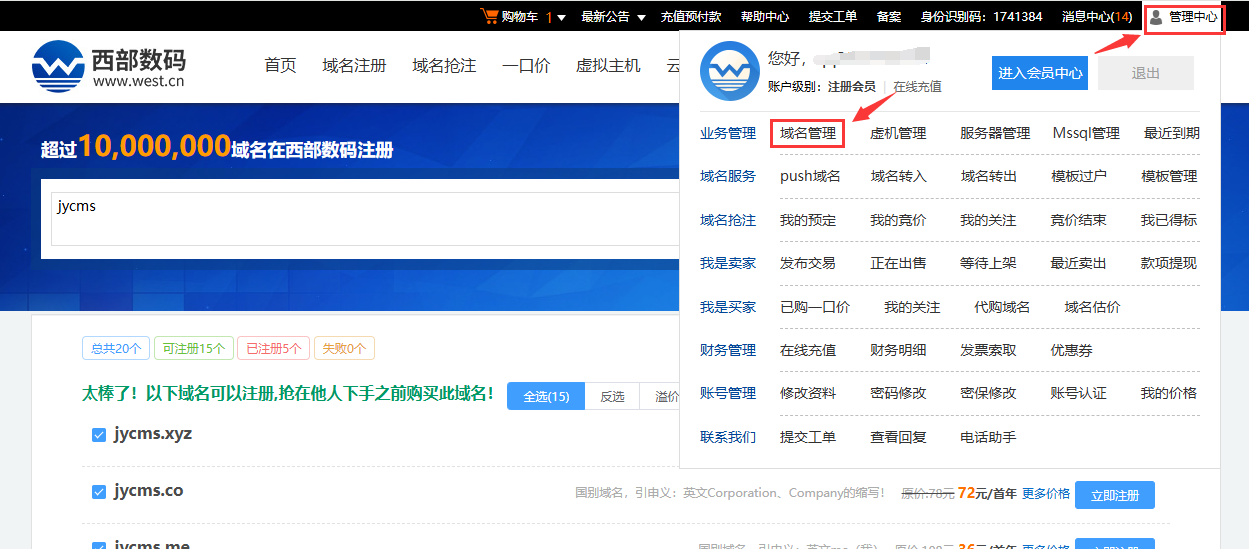Open 修改资料 link
Viewport: 1249px width, 549px height.
808,393
